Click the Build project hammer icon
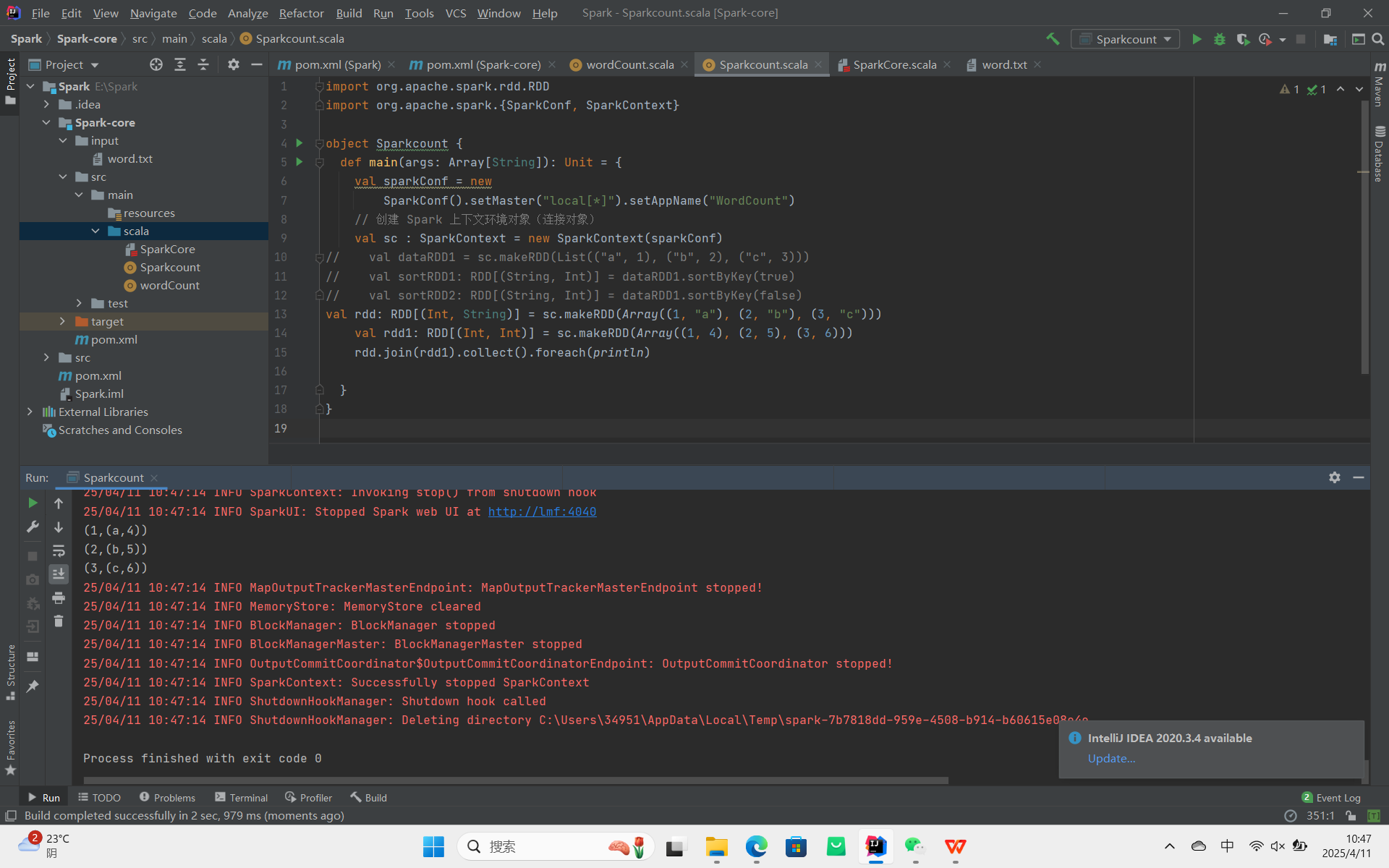The image size is (1389, 868). [x=1053, y=39]
